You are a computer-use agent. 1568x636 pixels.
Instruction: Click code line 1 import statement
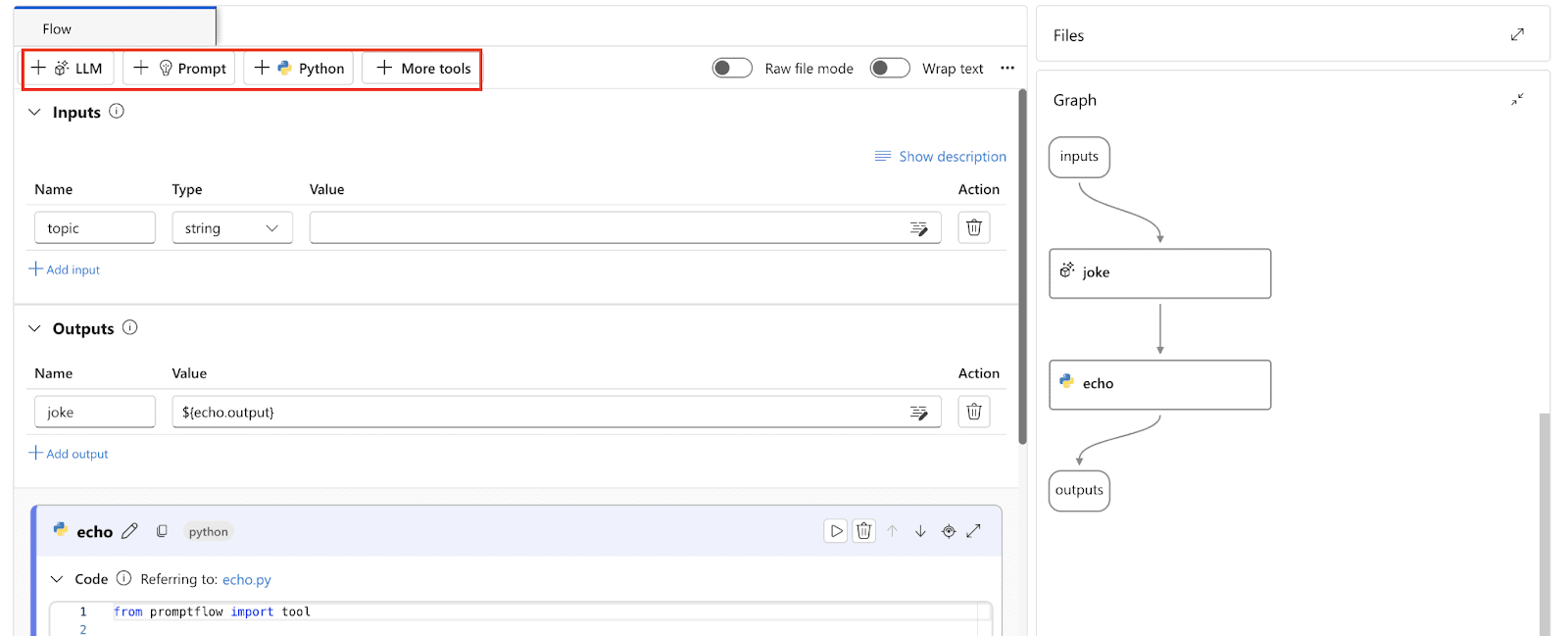[212, 612]
